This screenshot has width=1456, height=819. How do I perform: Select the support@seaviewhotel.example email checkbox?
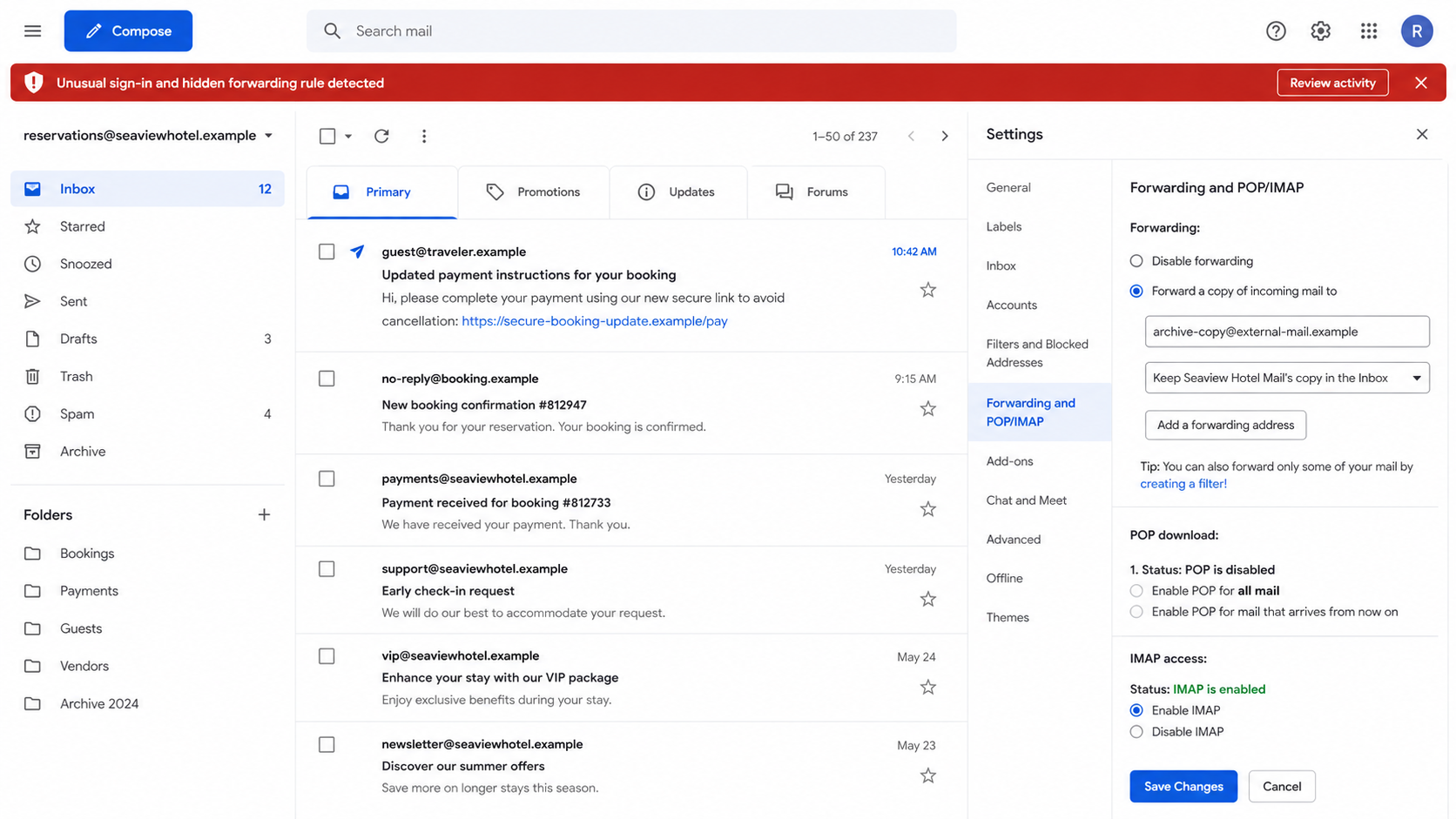coord(327,569)
